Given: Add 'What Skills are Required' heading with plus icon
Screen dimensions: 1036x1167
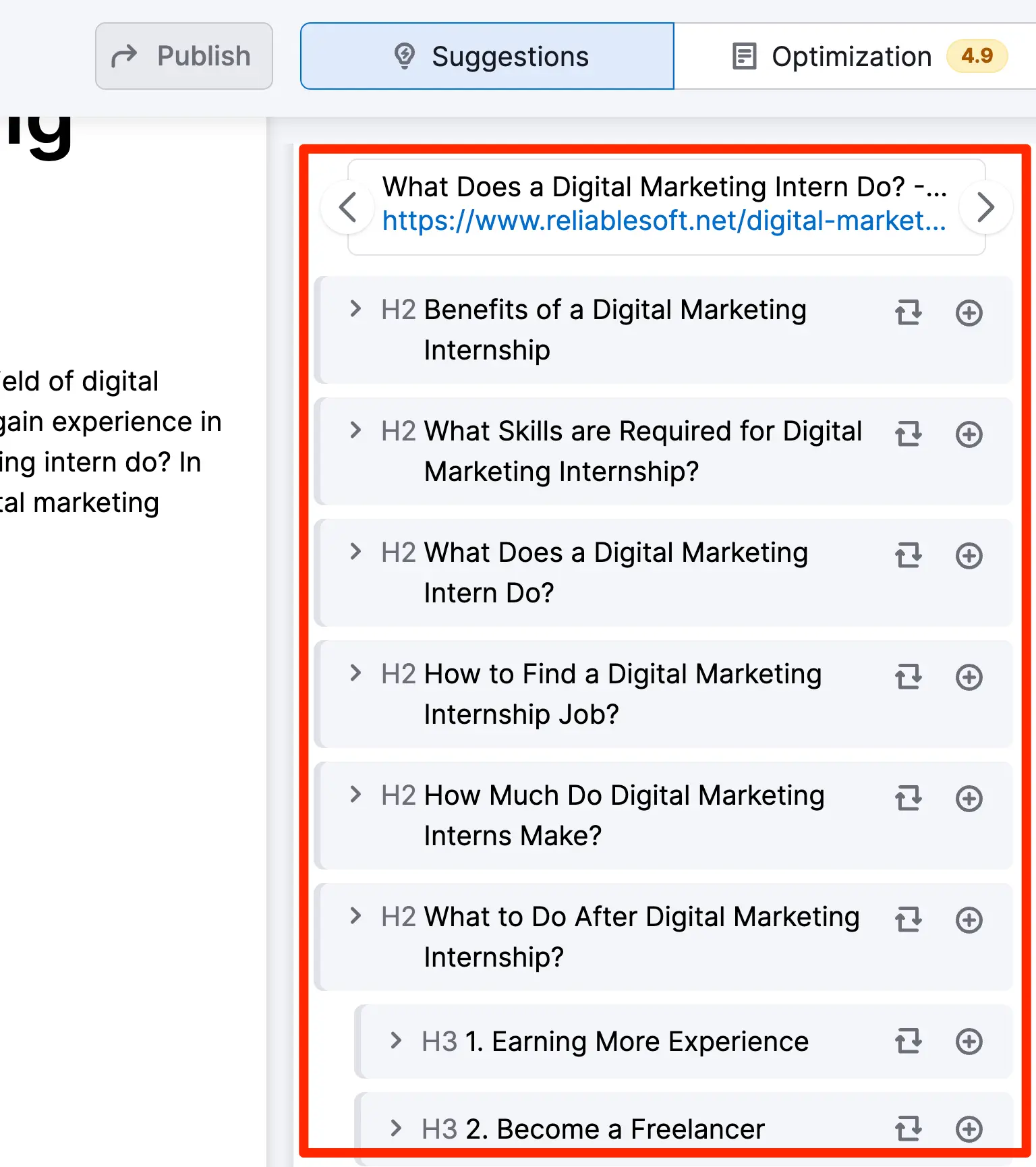Looking at the screenshot, I should pyautogui.click(x=969, y=434).
